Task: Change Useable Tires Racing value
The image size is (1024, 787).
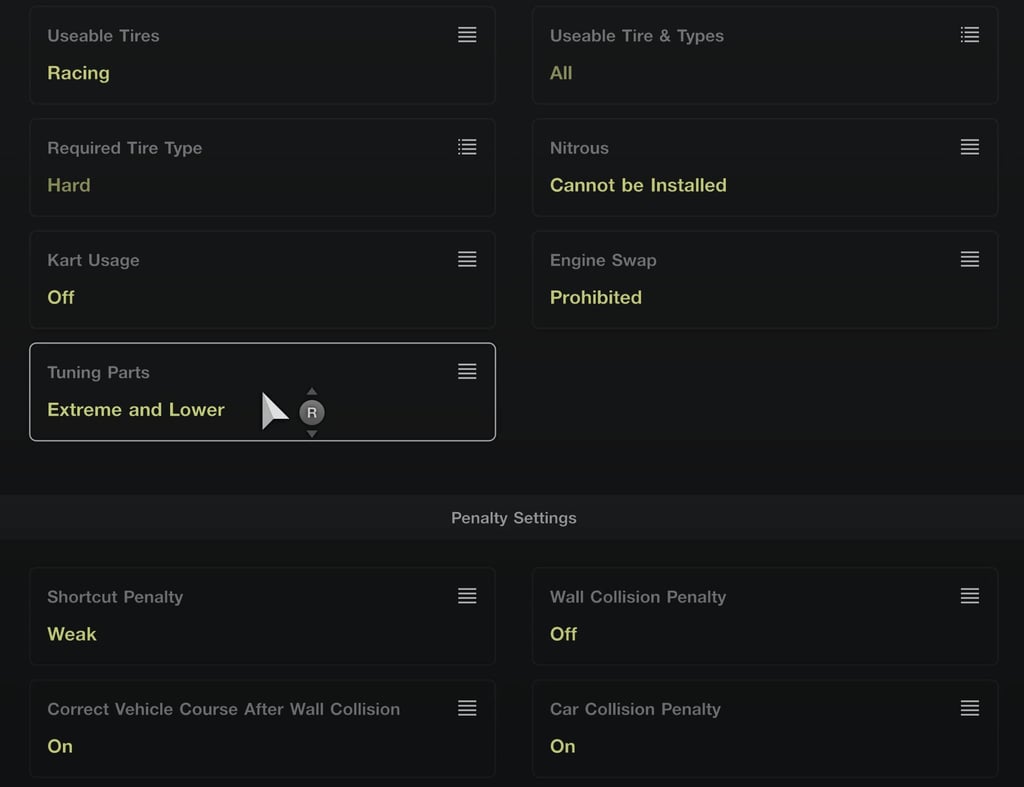Action: (x=78, y=72)
